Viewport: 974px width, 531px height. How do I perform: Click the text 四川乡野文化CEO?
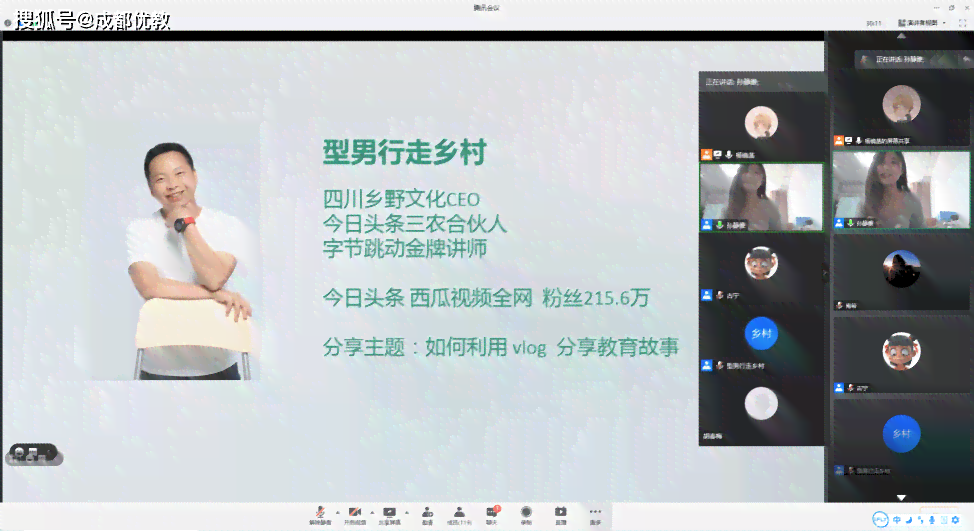pyautogui.click(x=401, y=199)
